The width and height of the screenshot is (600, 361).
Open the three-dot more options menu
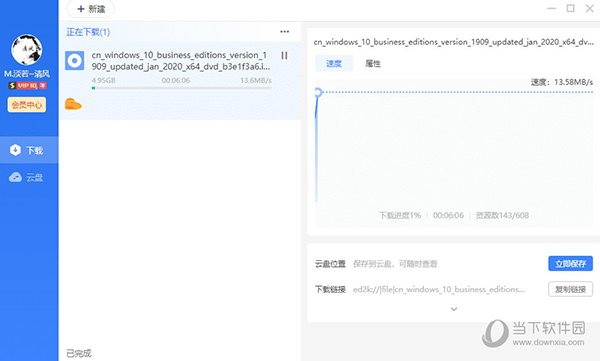[284, 32]
